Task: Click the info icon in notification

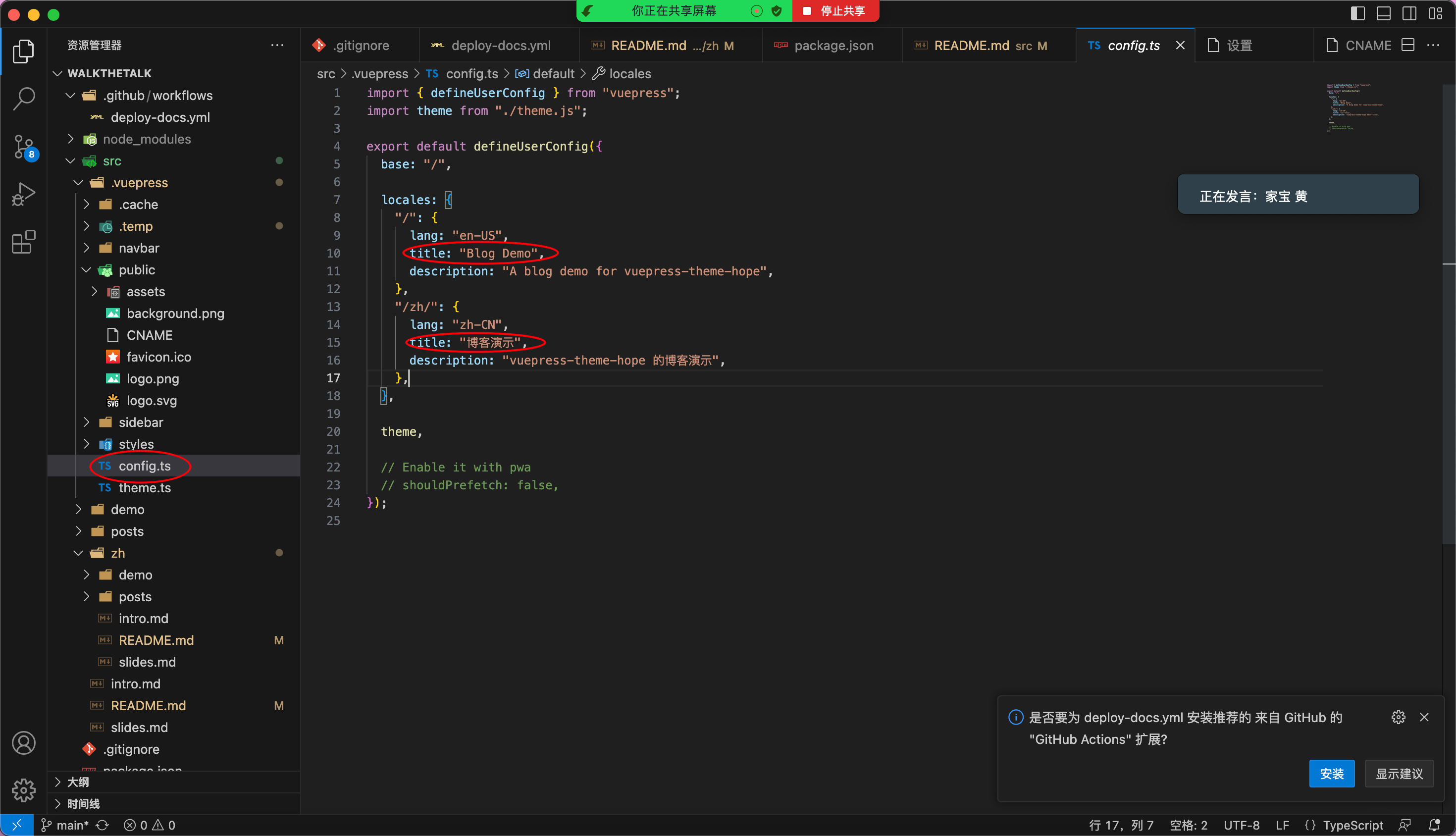Action: tap(1016, 717)
